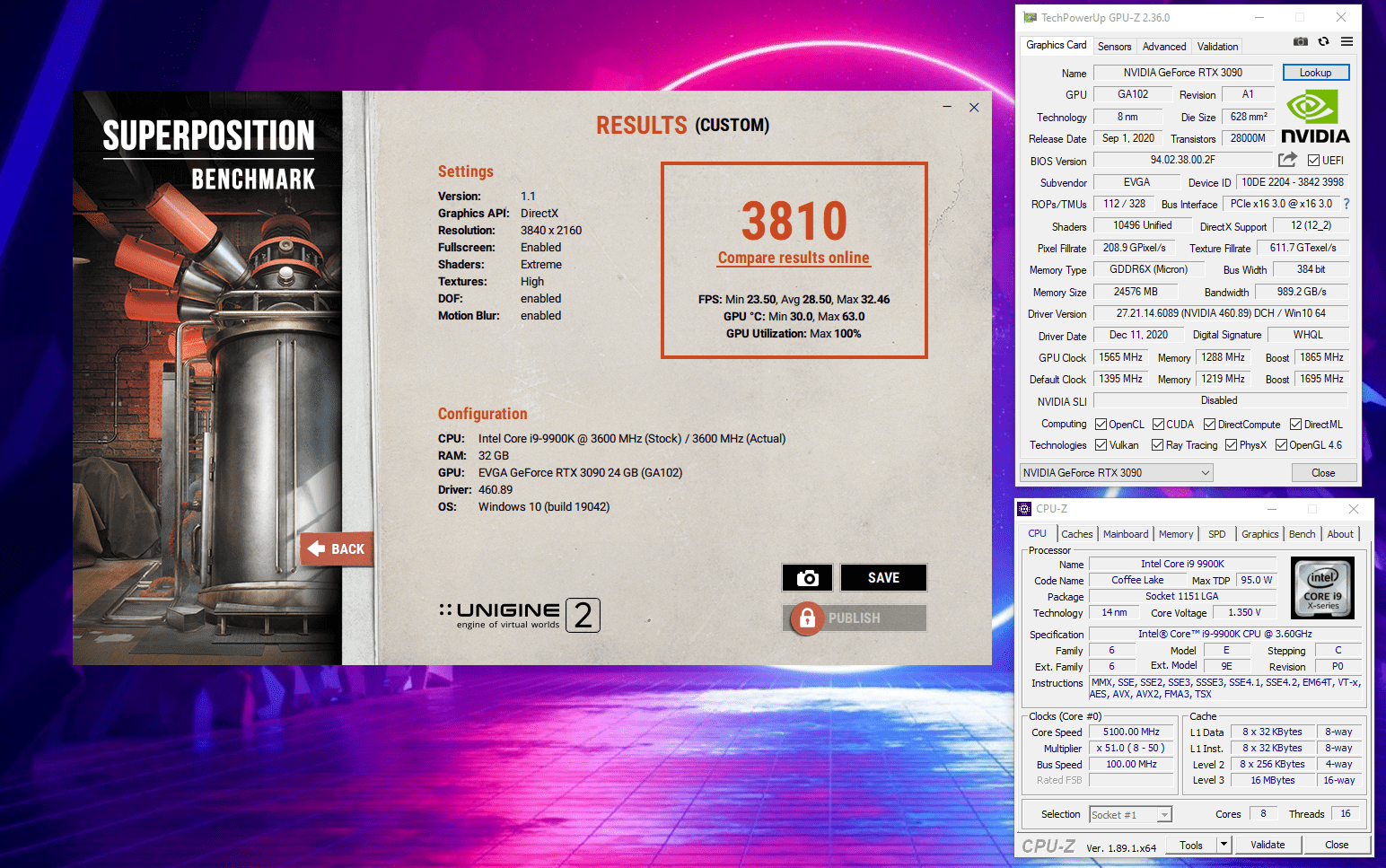
Task: Minimize the Superposition results window
Action: tap(946, 107)
